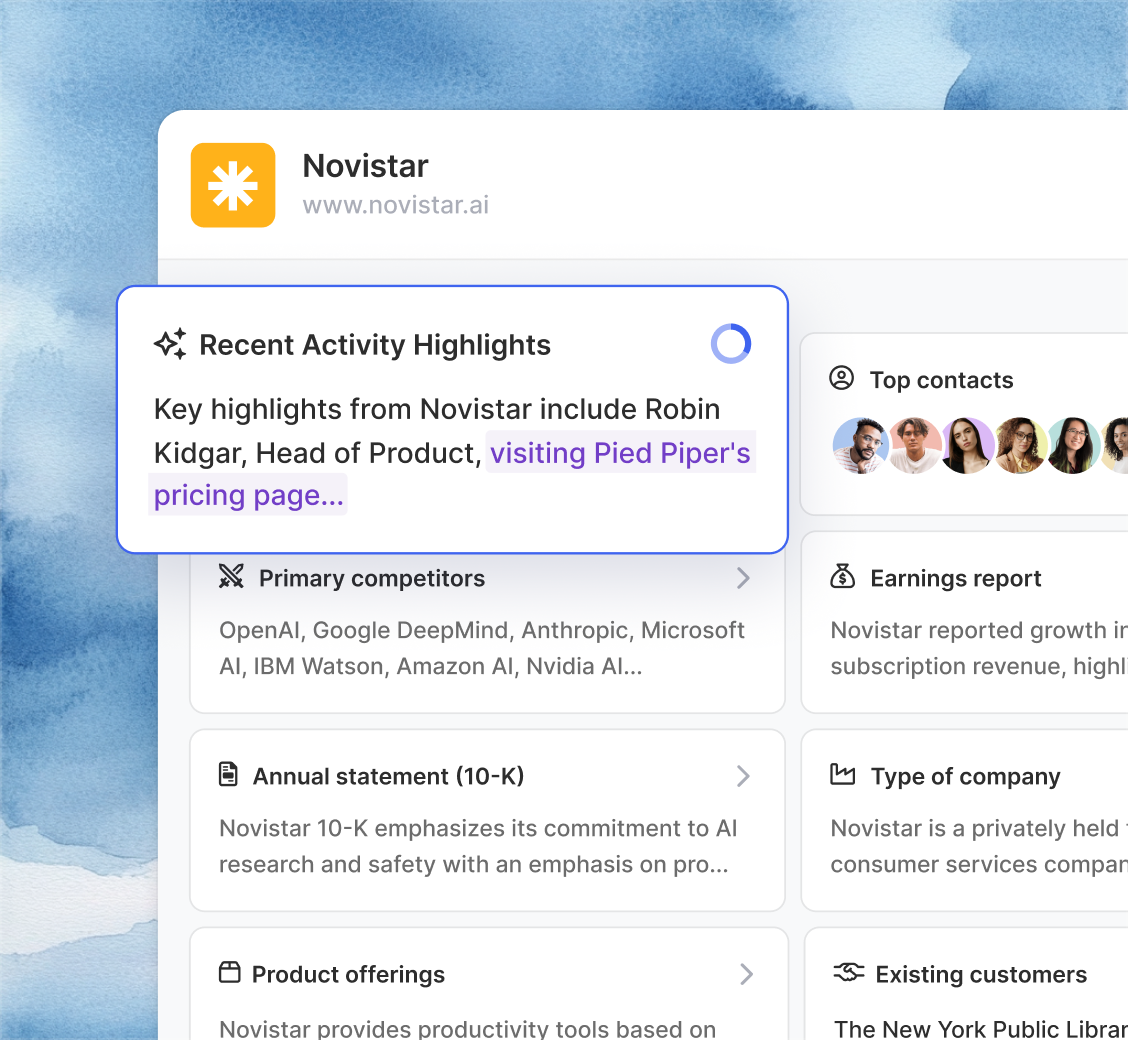The width and height of the screenshot is (1128, 1040).
Task: Click the Novistar company name heading
Action: (365, 166)
